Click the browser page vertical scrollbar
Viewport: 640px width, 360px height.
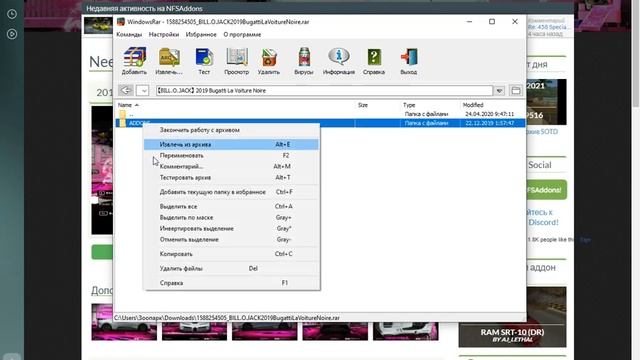click(x=636, y=53)
